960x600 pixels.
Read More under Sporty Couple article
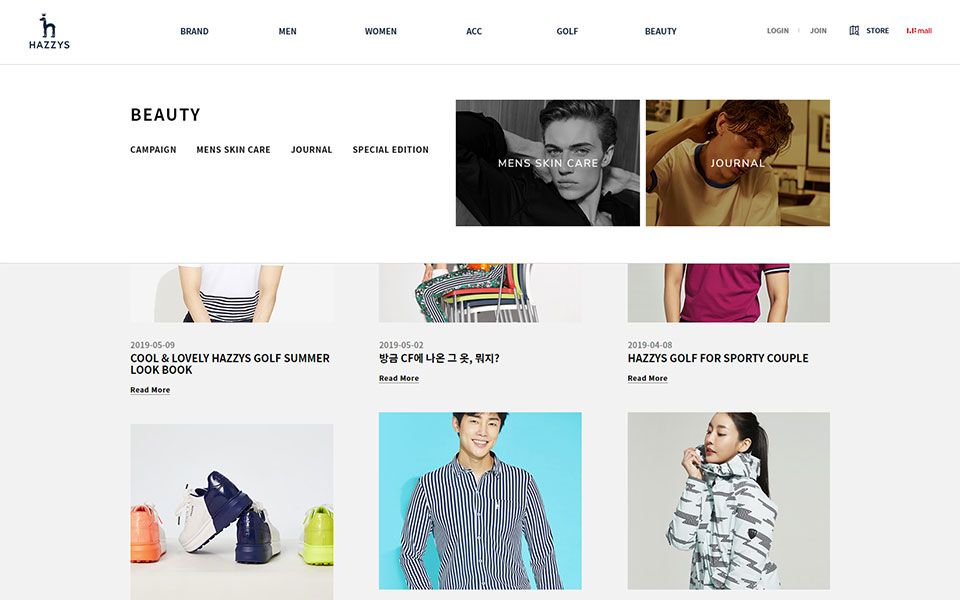click(x=647, y=378)
